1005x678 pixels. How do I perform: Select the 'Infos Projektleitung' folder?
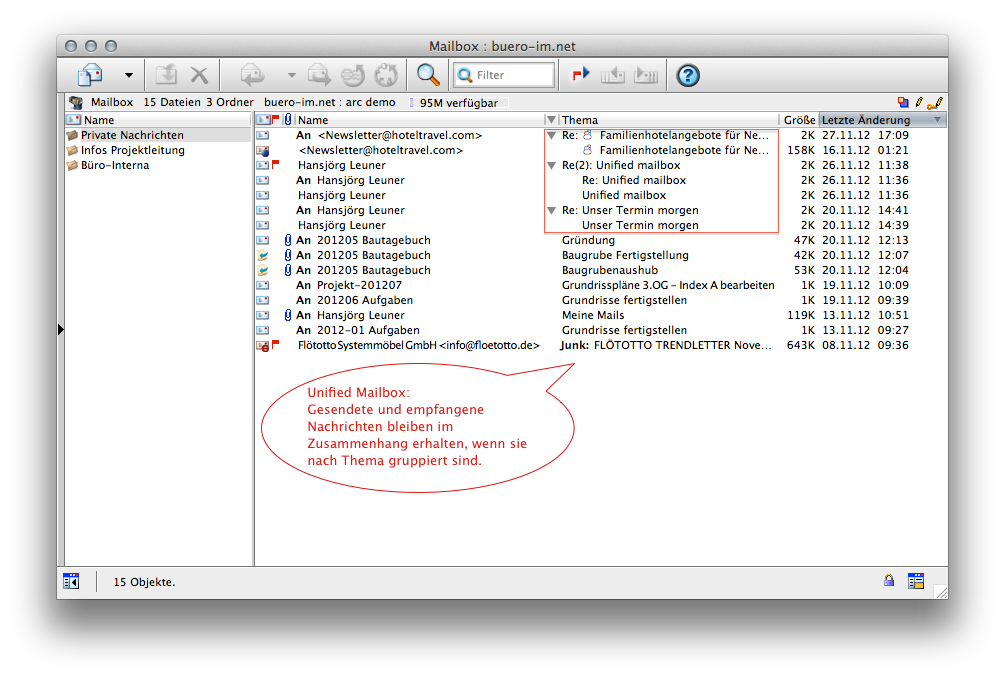pos(132,150)
